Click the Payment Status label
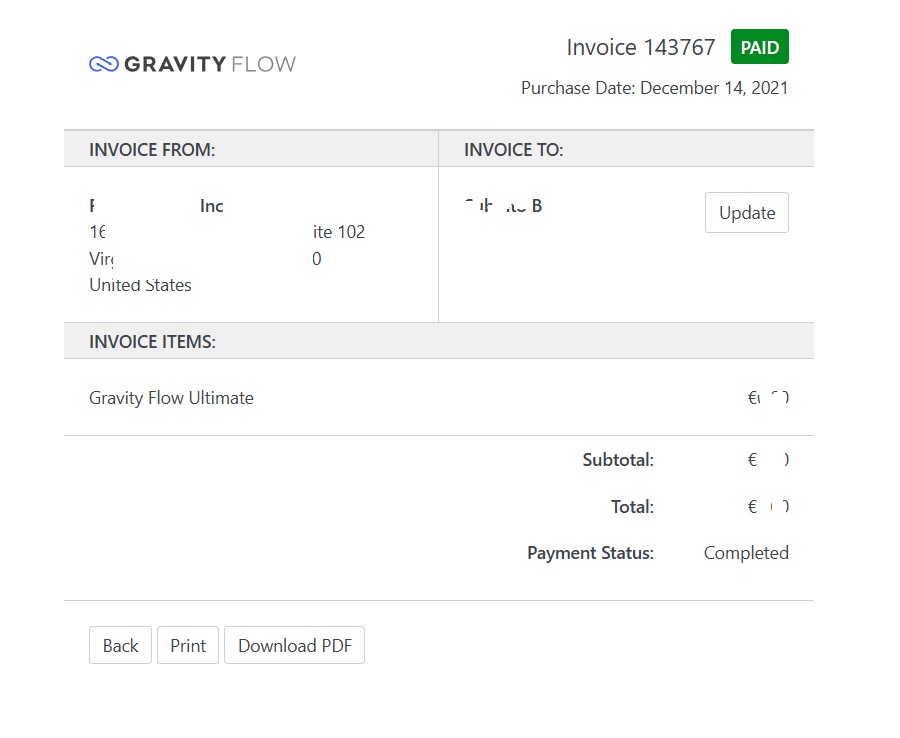Viewport: 900px width, 738px height. click(x=589, y=552)
